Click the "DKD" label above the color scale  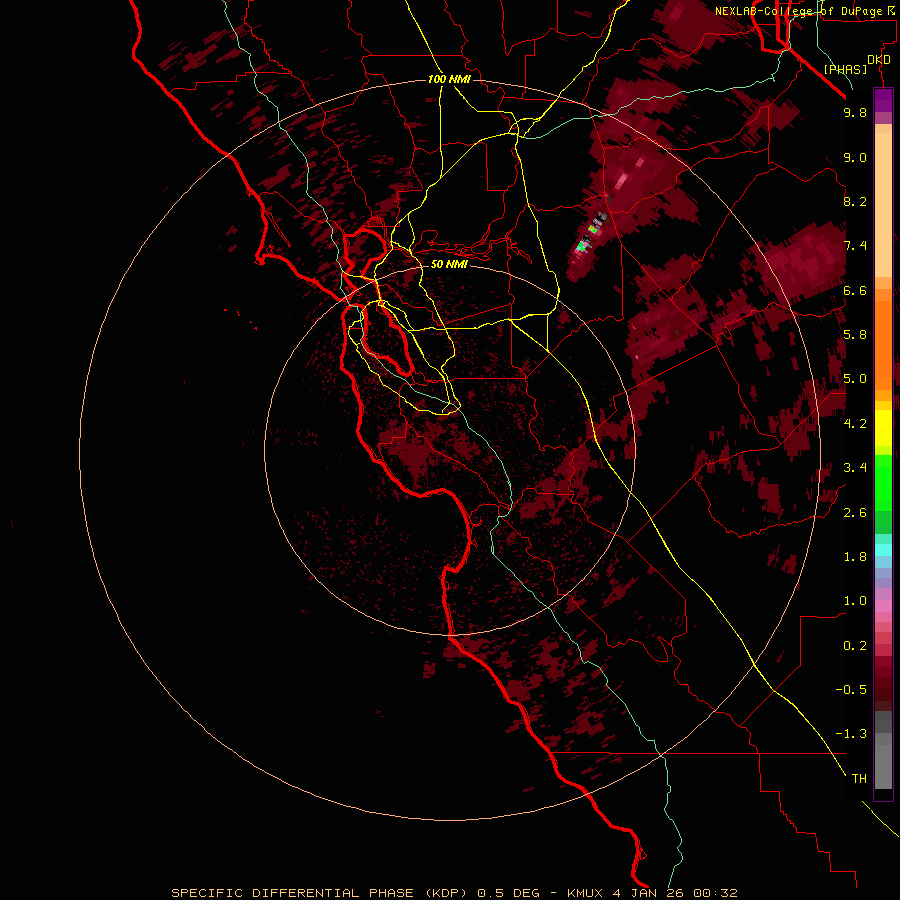(879, 60)
